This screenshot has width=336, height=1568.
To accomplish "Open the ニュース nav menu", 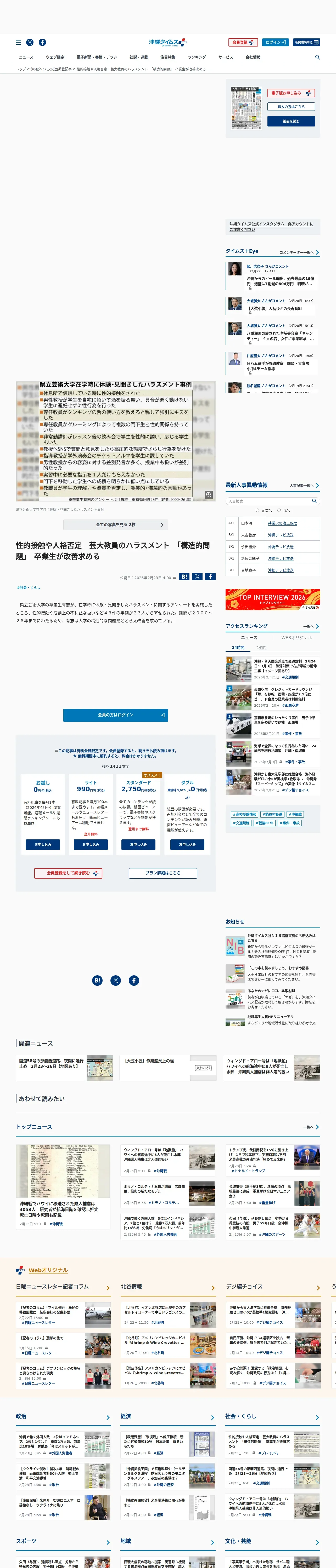I will pos(26,57).
